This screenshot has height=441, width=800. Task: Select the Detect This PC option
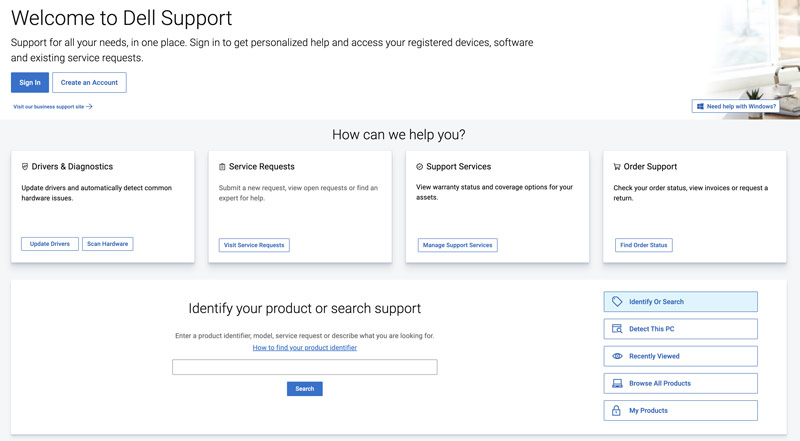point(681,329)
